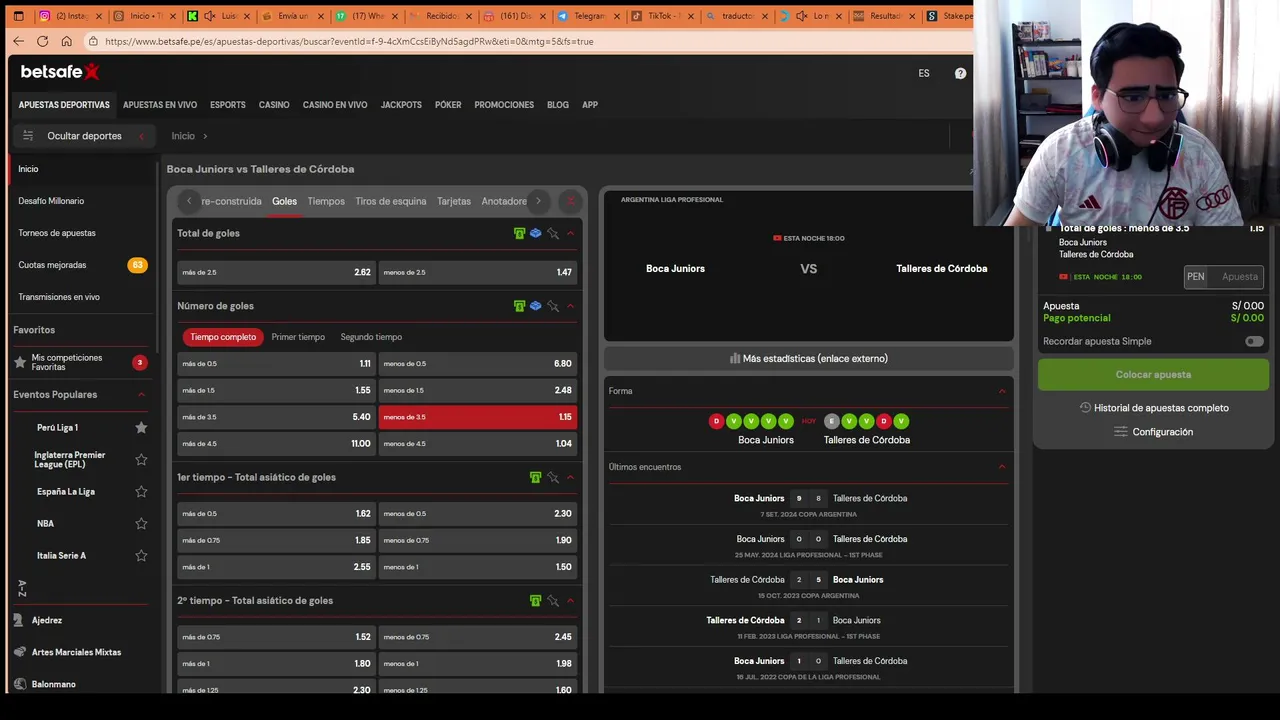Open Ajedrez sport icon in sidebar
This screenshot has height=720, width=1280.
coord(19,620)
